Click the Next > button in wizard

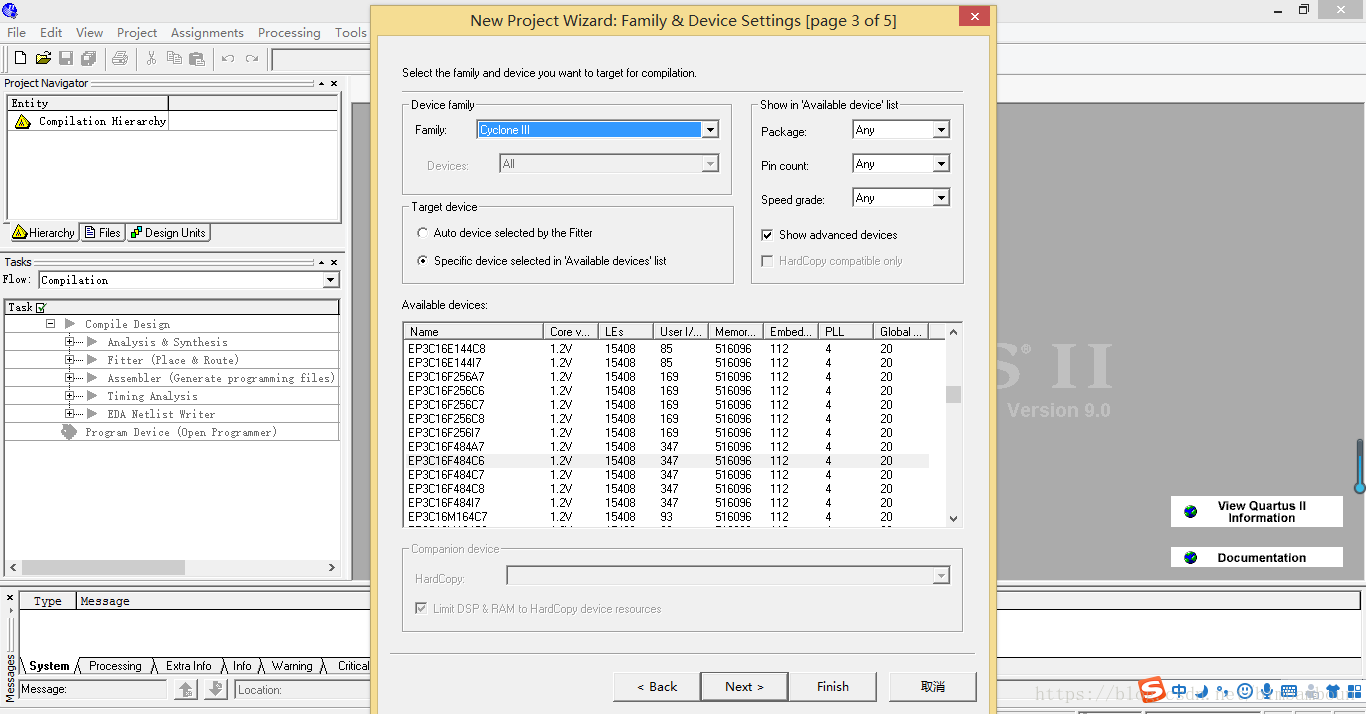click(x=744, y=687)
